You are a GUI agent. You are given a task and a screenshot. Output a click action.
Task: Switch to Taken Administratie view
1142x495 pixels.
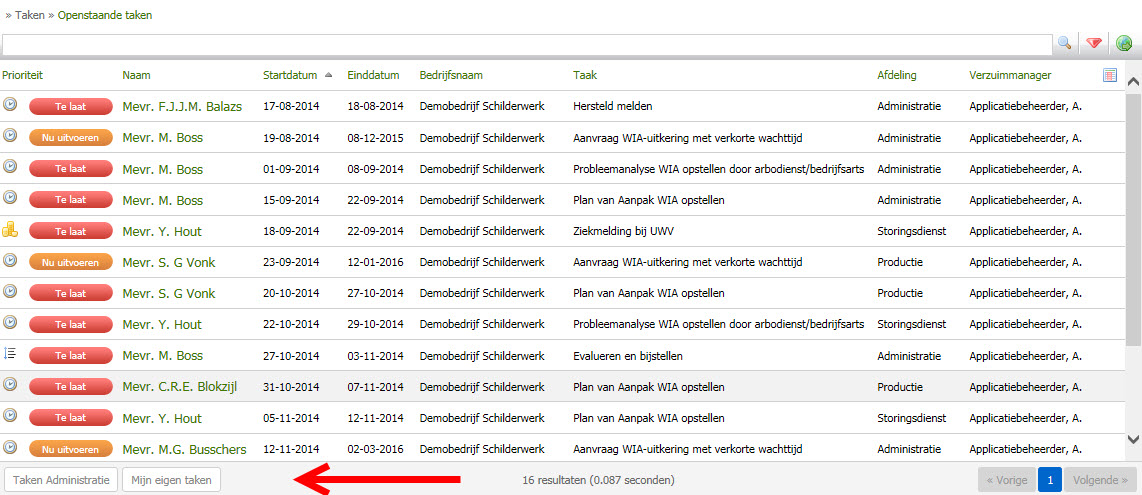pos(61,480)
